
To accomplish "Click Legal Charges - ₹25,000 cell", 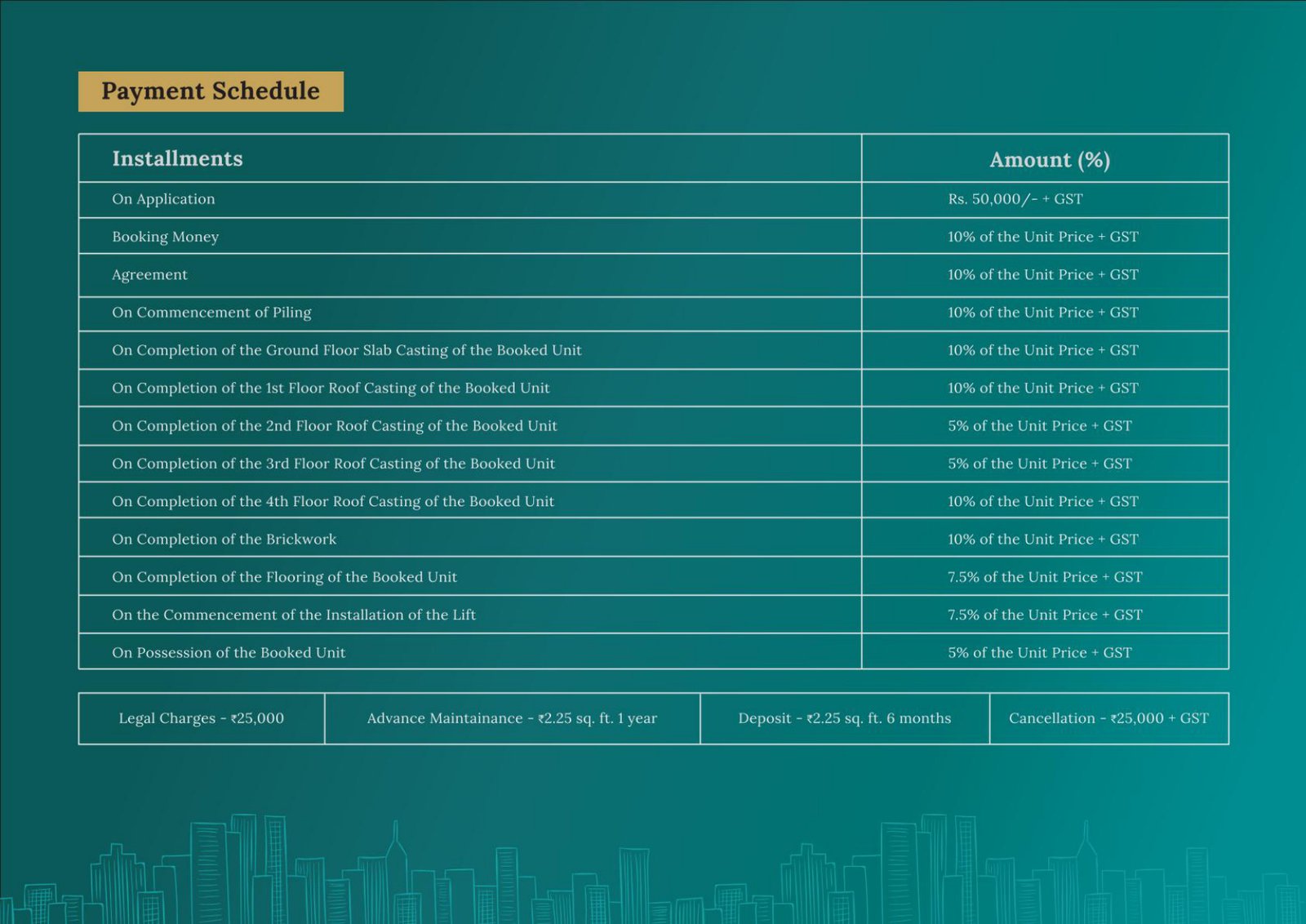I will tap(202, 718).
